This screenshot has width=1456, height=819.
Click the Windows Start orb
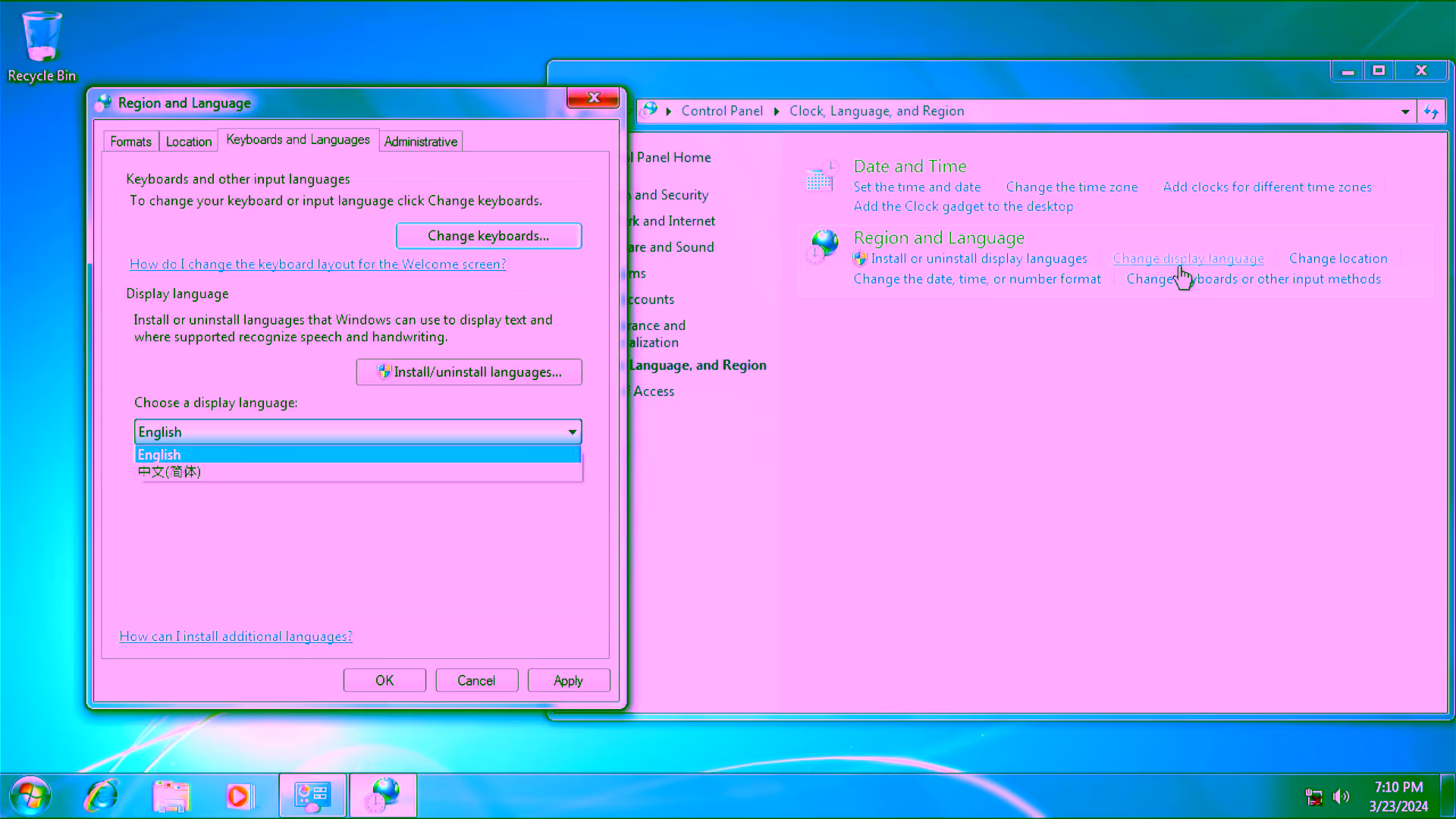pos(30,796)
